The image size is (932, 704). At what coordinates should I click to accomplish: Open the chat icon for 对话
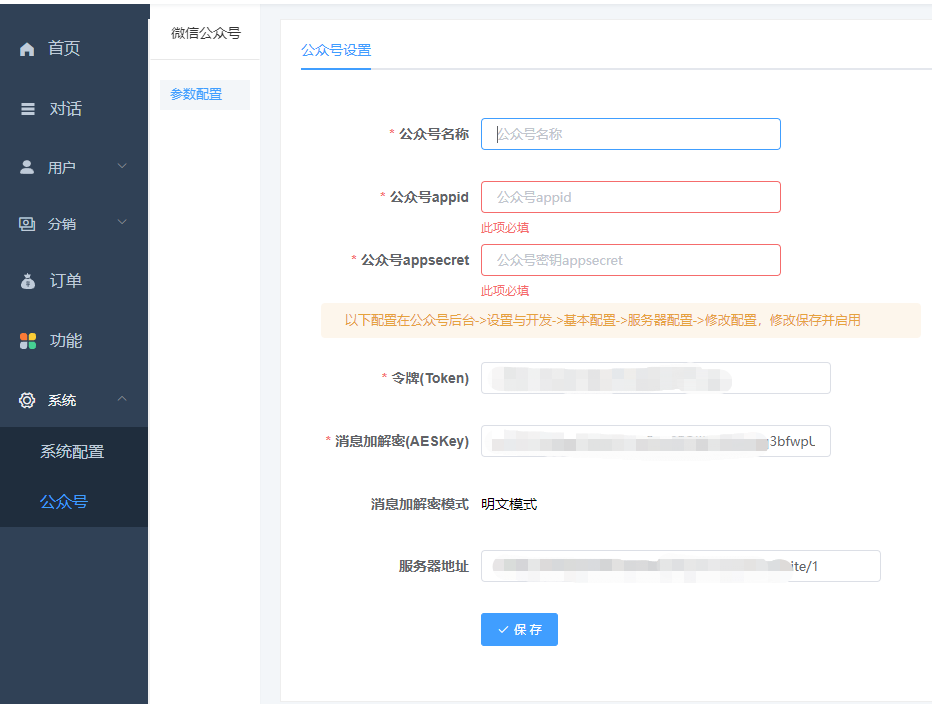(26, 107)
